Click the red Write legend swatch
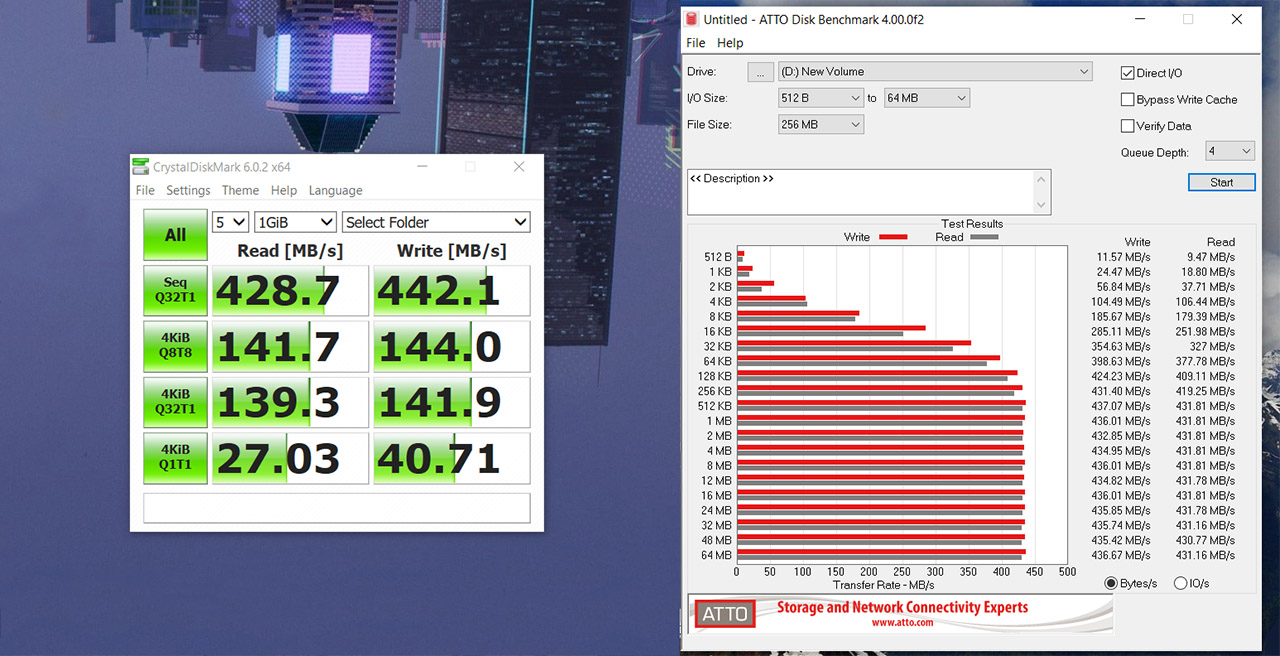 point(893,237)
